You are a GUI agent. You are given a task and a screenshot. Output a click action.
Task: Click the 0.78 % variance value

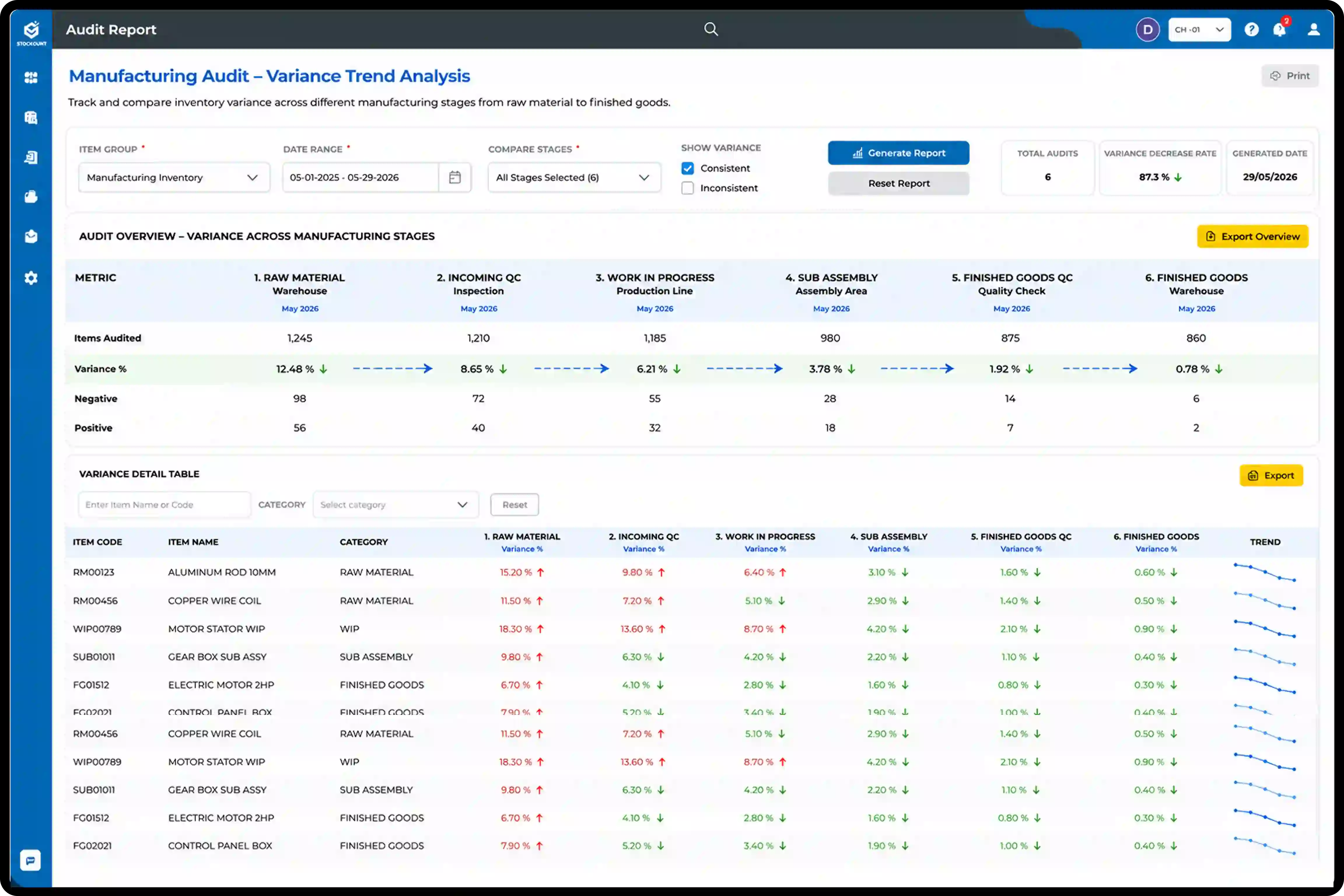pos(1192,369)
